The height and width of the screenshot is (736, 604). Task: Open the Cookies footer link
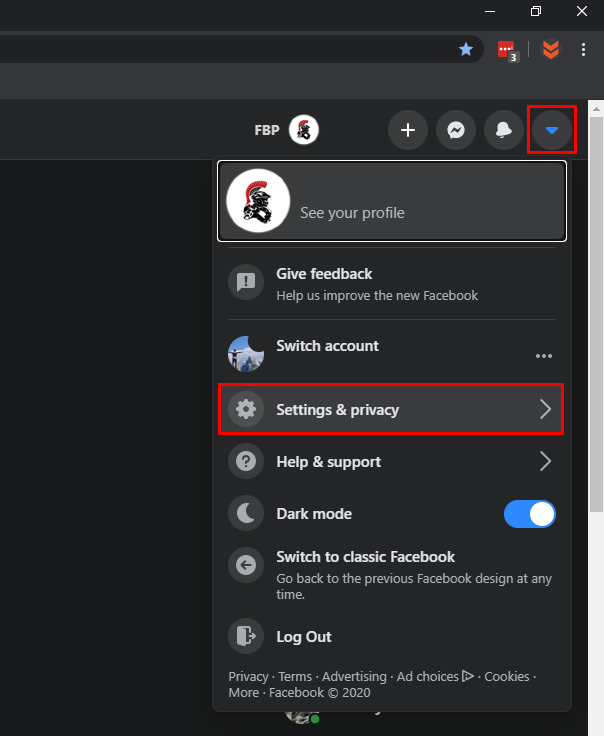click(x=506, y=676)
